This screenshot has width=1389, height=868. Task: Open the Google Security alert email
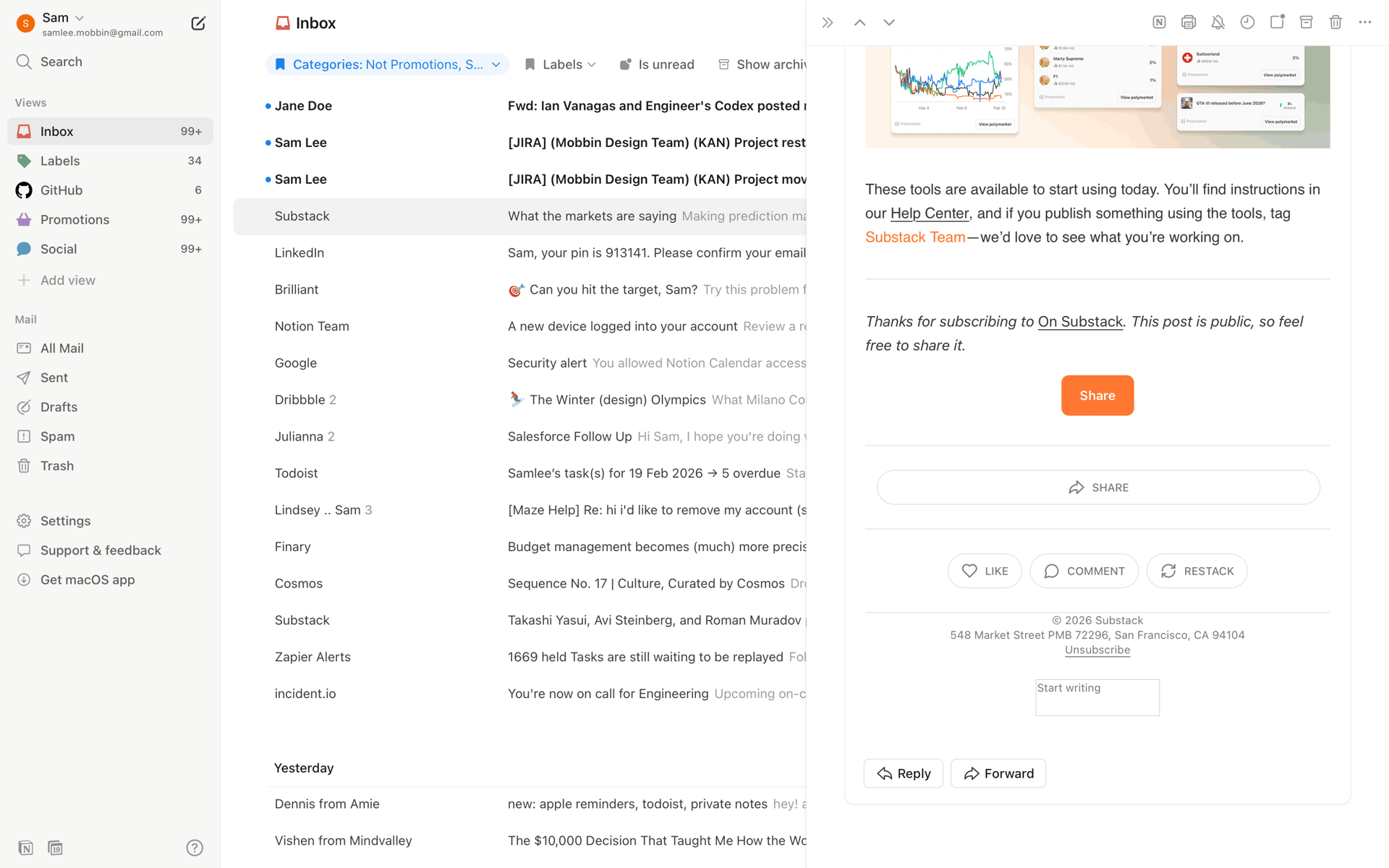point(519,363)
